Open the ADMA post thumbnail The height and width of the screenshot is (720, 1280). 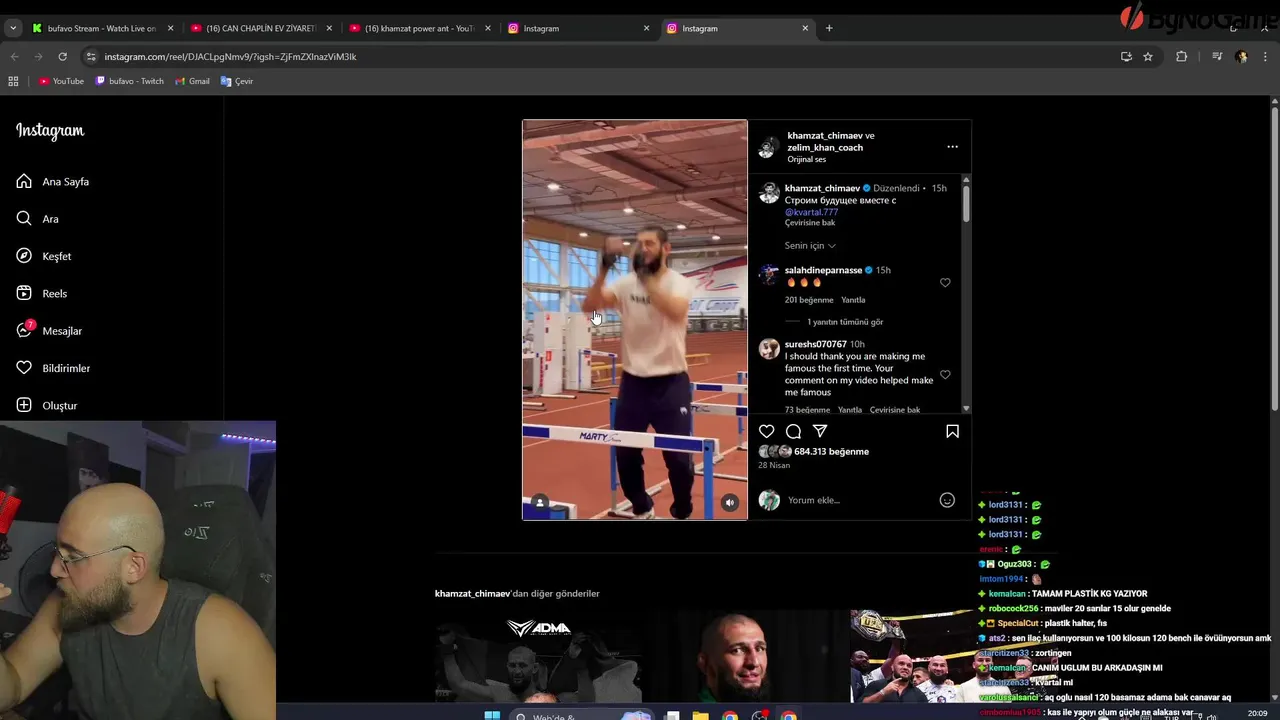538,655
